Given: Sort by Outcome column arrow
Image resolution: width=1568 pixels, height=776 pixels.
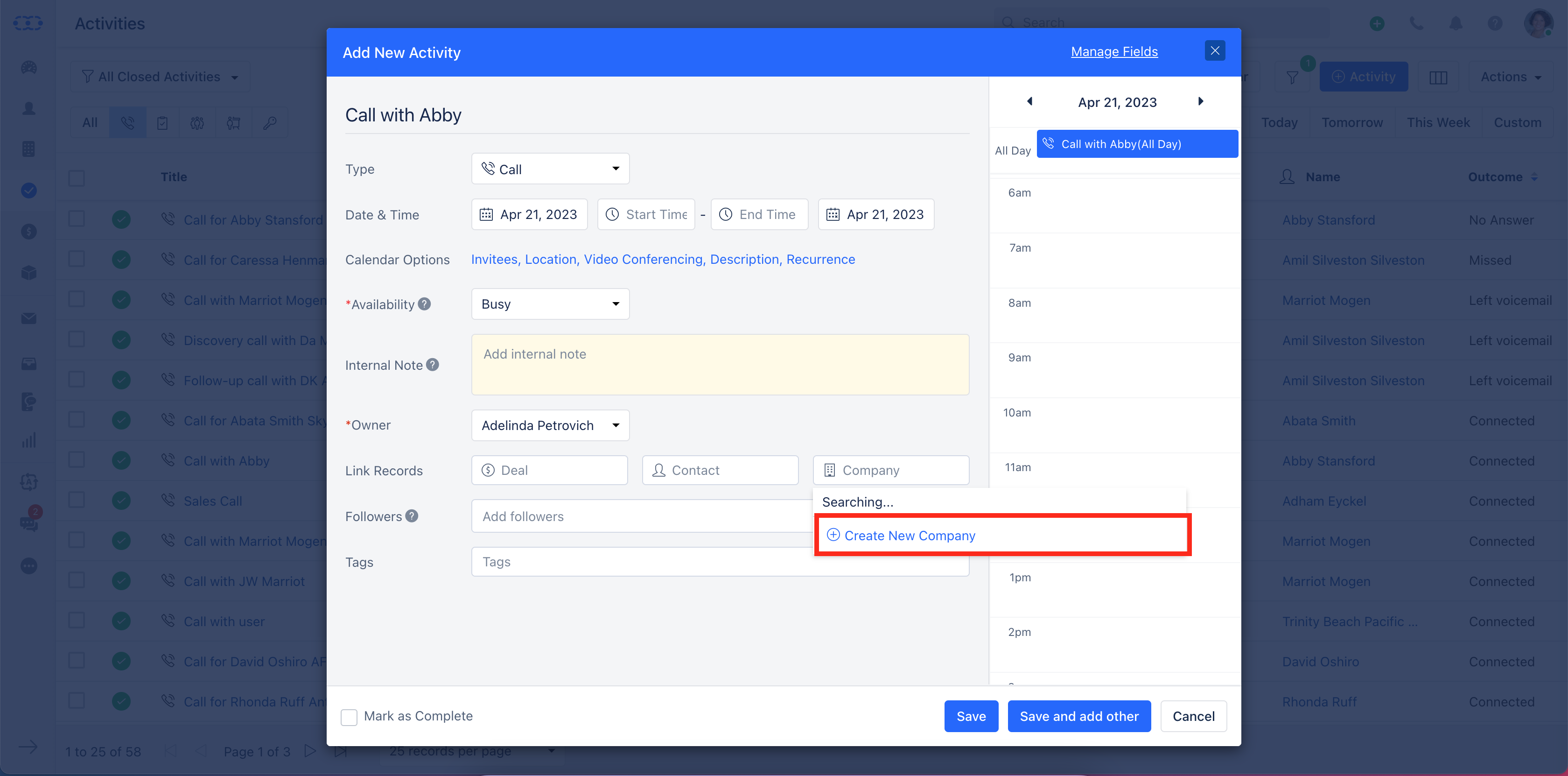Looking at the screenshot, I should pos(1534,177).
